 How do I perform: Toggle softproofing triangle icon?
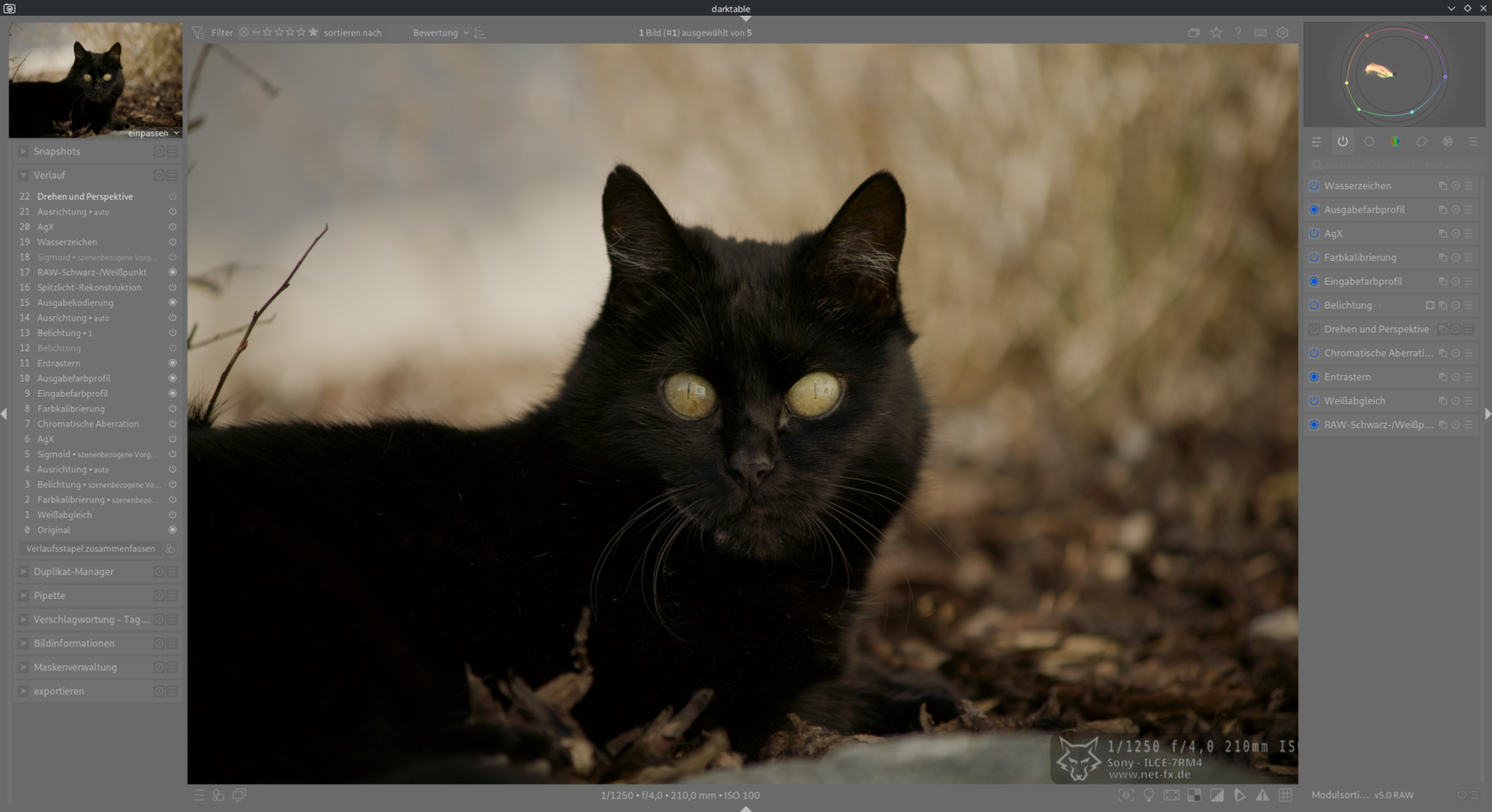(1240, 795)
